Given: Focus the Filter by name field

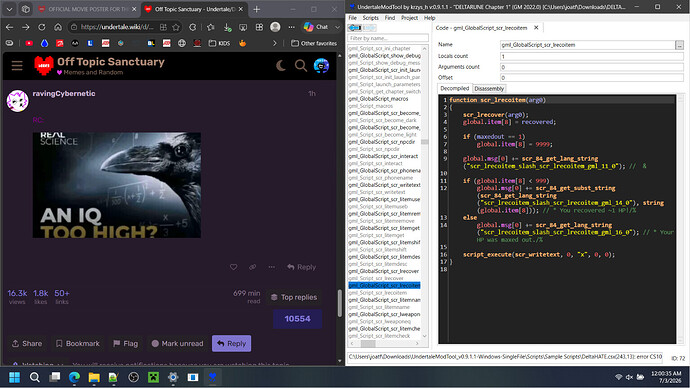Looking at the screenshot, I should coord(388,38).
